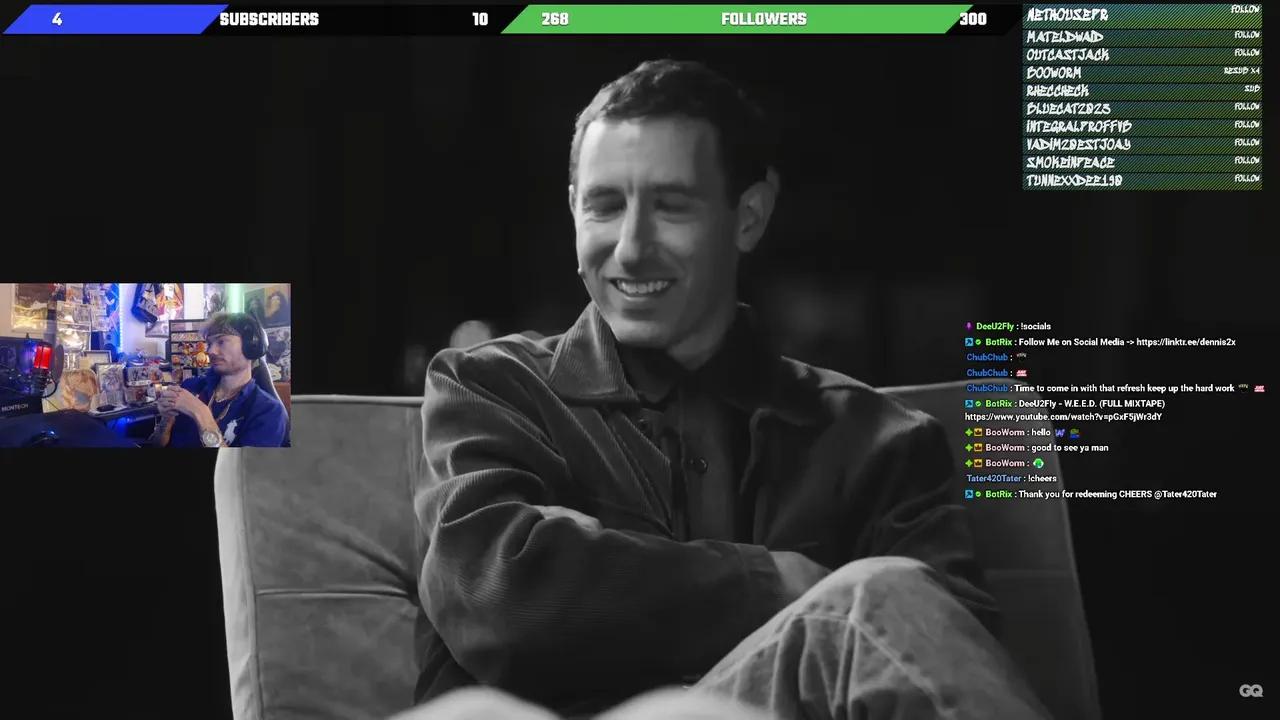The image size is (1280, 720).
Task: Click the current follower count 268
Action: (x=555, y=19)
